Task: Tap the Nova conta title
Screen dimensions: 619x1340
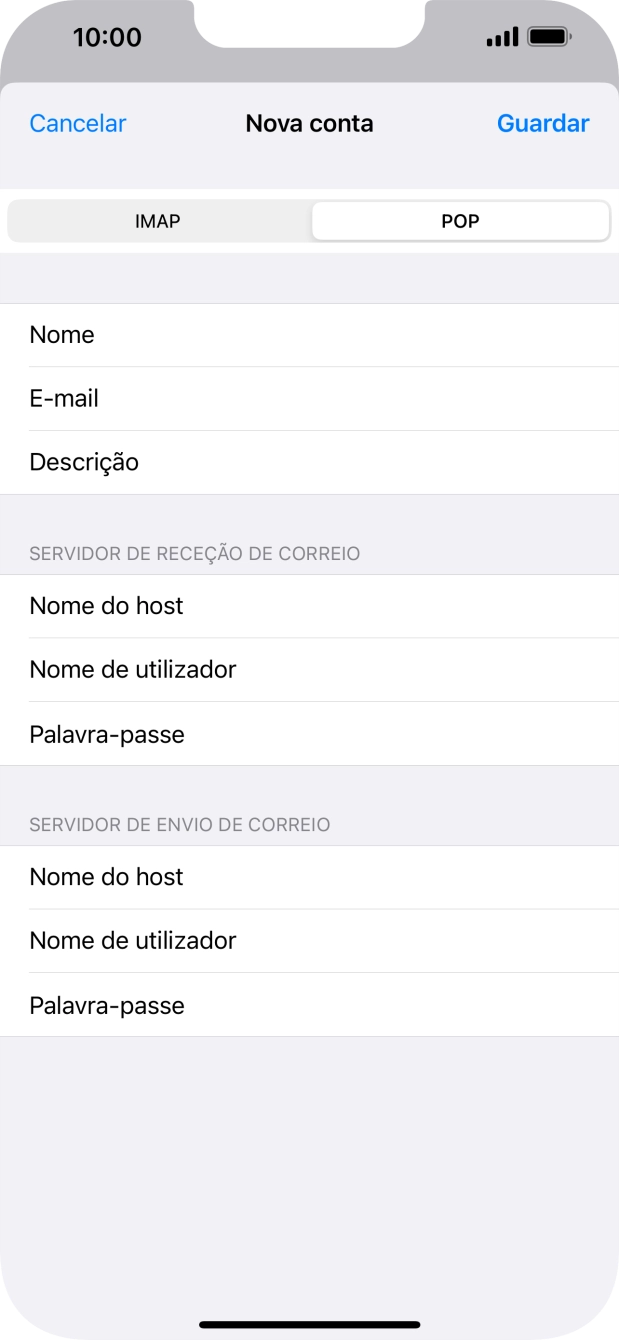Action: point(309,123)
